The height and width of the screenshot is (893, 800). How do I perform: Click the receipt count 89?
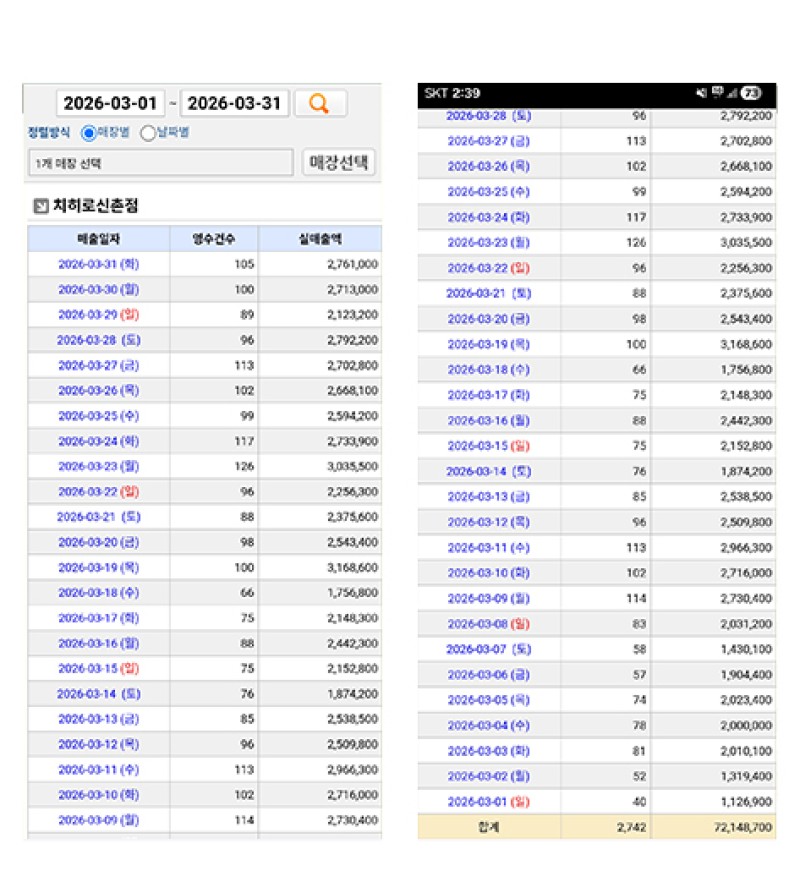(x=247, y=314)
